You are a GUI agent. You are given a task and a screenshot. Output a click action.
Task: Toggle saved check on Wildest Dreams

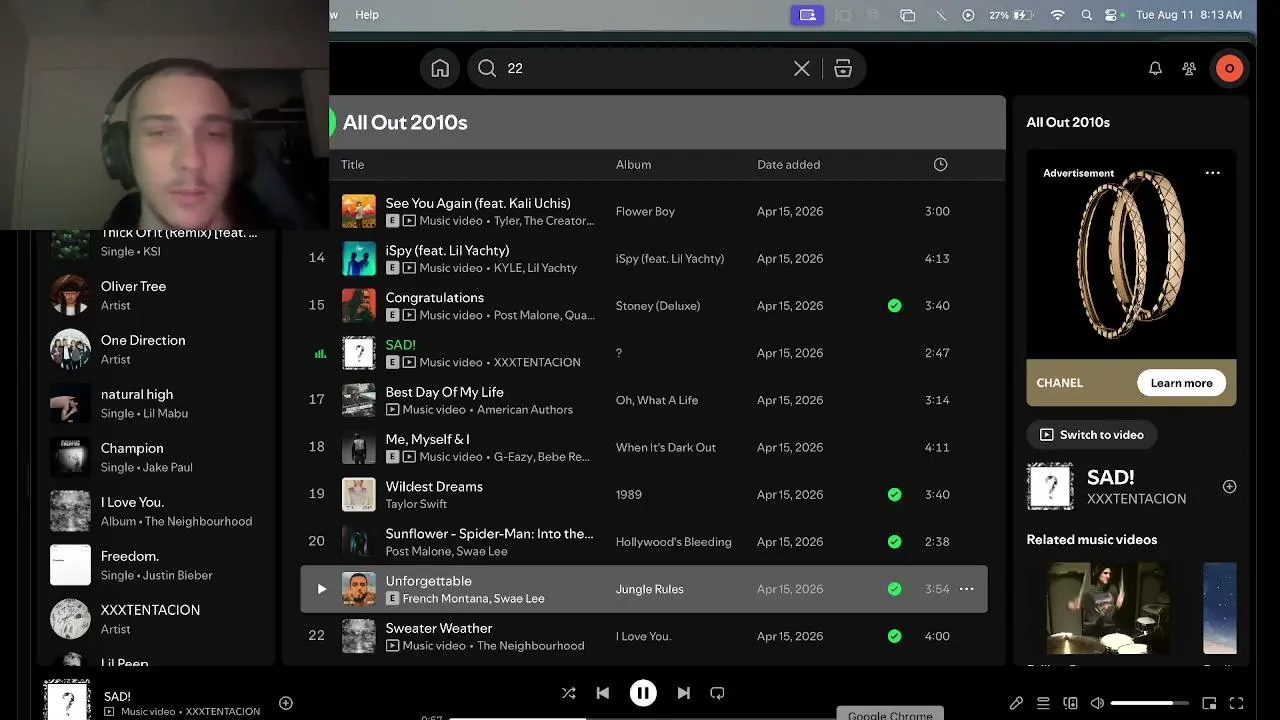point(894,495)
